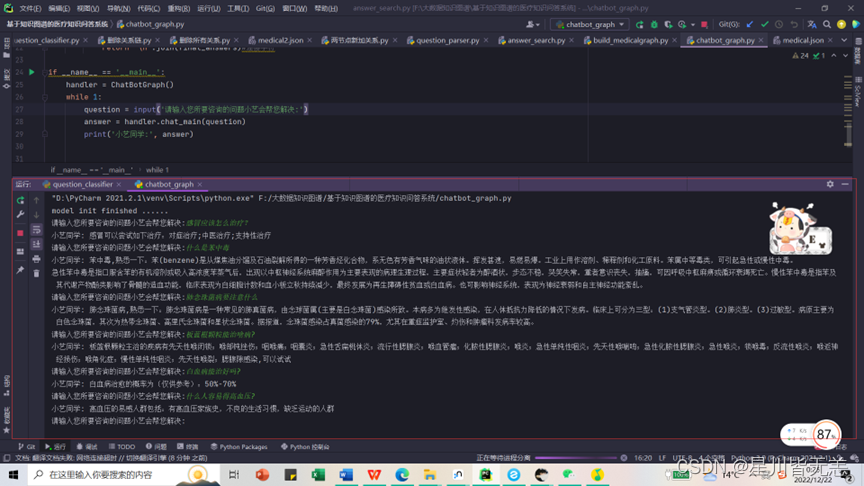Click green run gutter arrow at line 24

point(31,72)
